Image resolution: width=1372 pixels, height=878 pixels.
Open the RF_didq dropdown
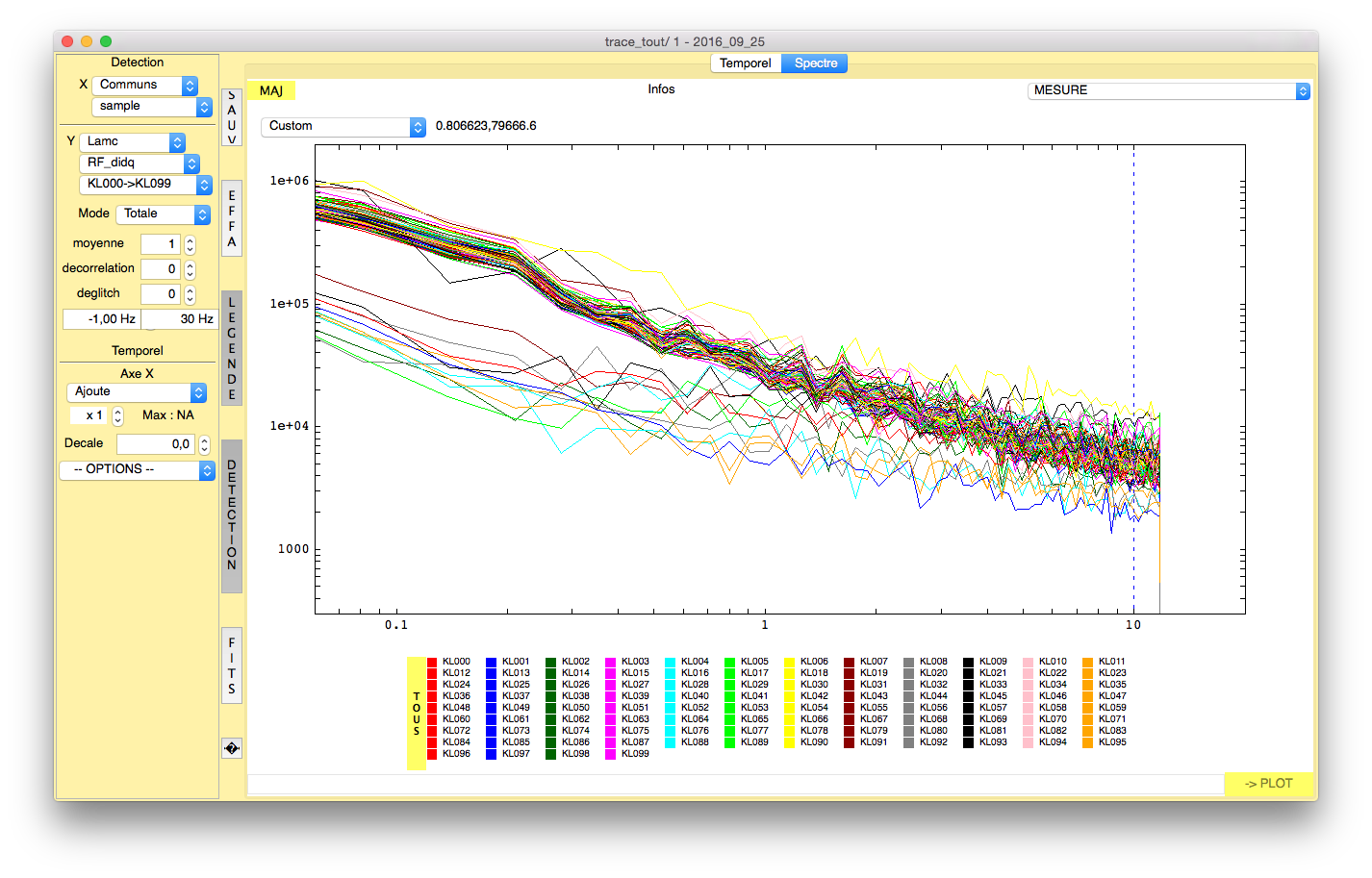tap(140, 163)
